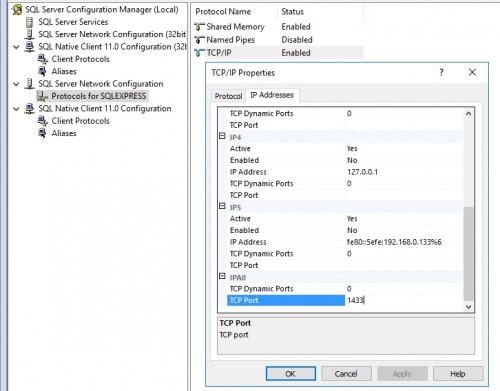500x391 pixels.
Task: Select the Shared Memory protocol icon
Action: pos(199,26)
